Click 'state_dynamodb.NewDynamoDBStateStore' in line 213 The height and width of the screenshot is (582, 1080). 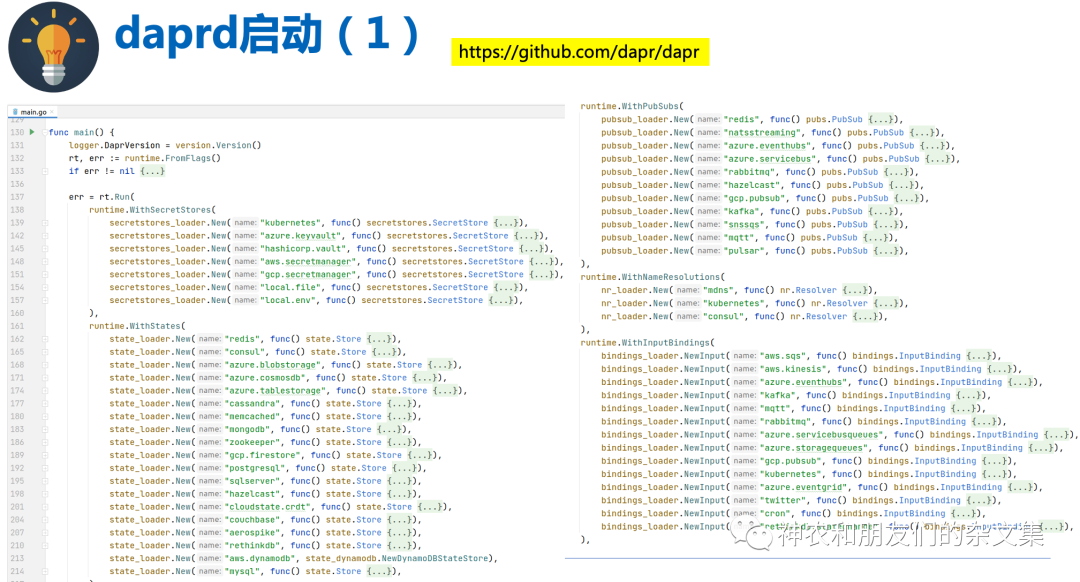pos(397,559)
